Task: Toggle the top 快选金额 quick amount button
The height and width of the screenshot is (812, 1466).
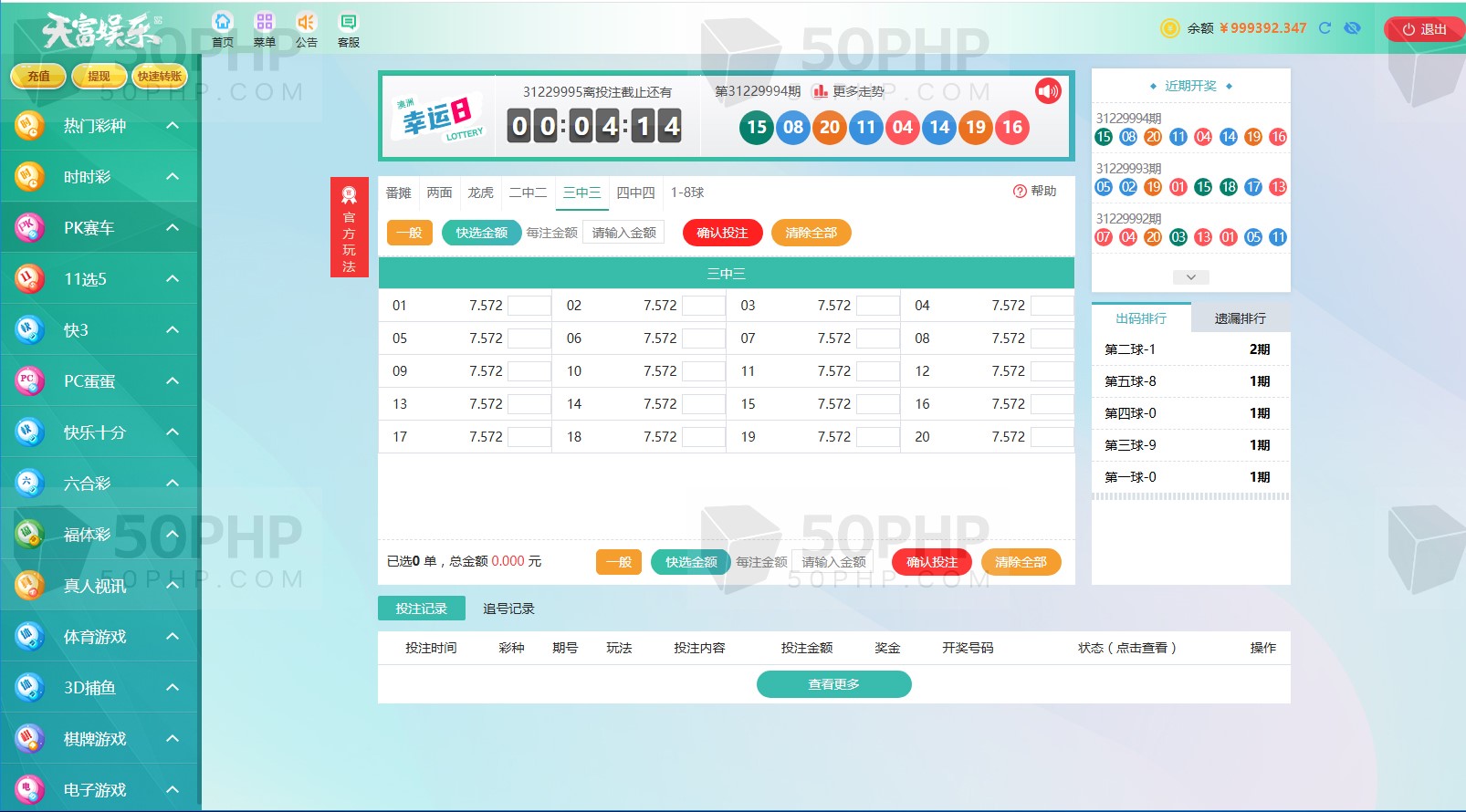Action: [481, 233]
